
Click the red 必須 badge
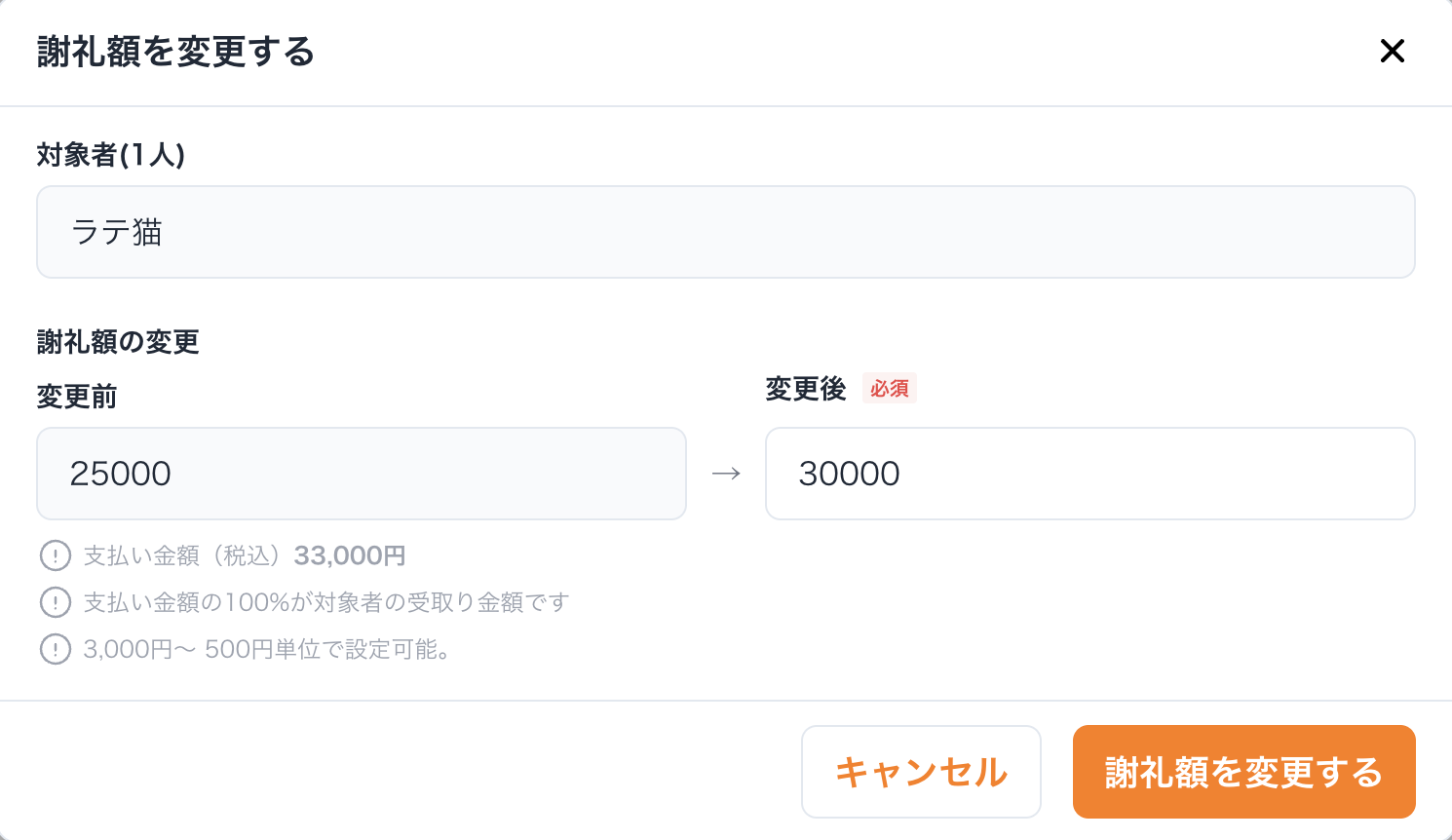pyautogui.click(x=889, y=389)
